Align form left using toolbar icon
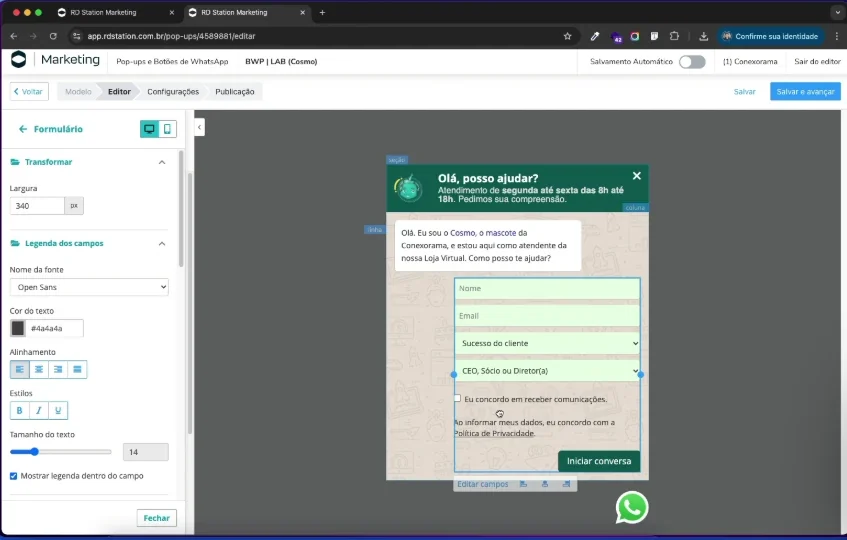 [523, 484]
